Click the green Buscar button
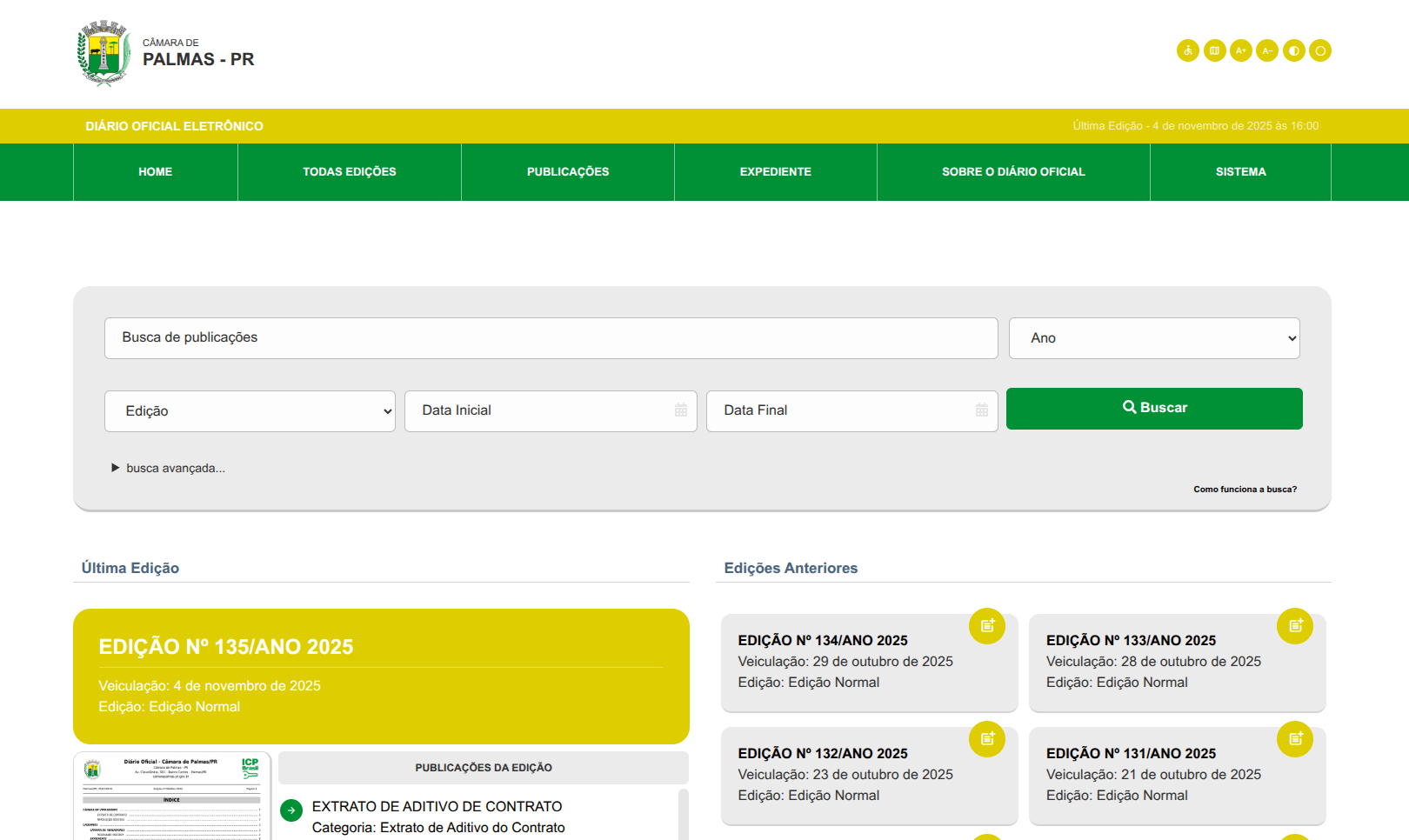This screenshot has height=840, width=1409. (1154, 409)
